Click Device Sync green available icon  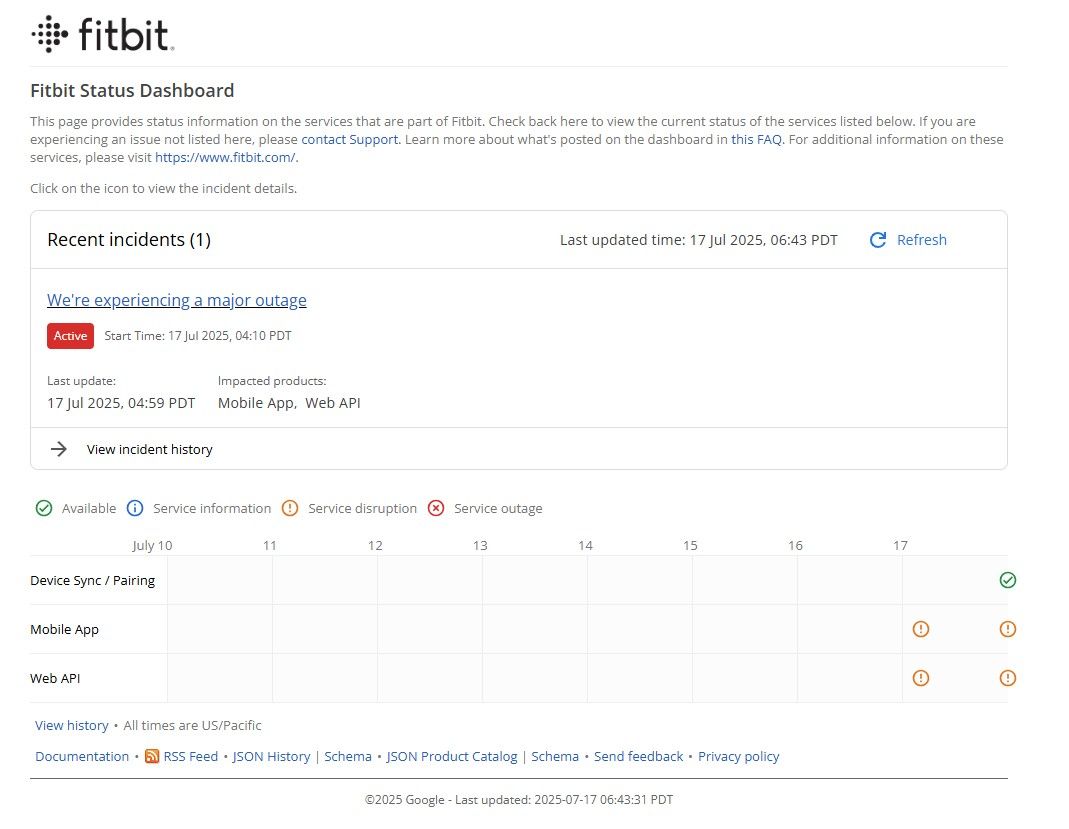pos(1007,580)
